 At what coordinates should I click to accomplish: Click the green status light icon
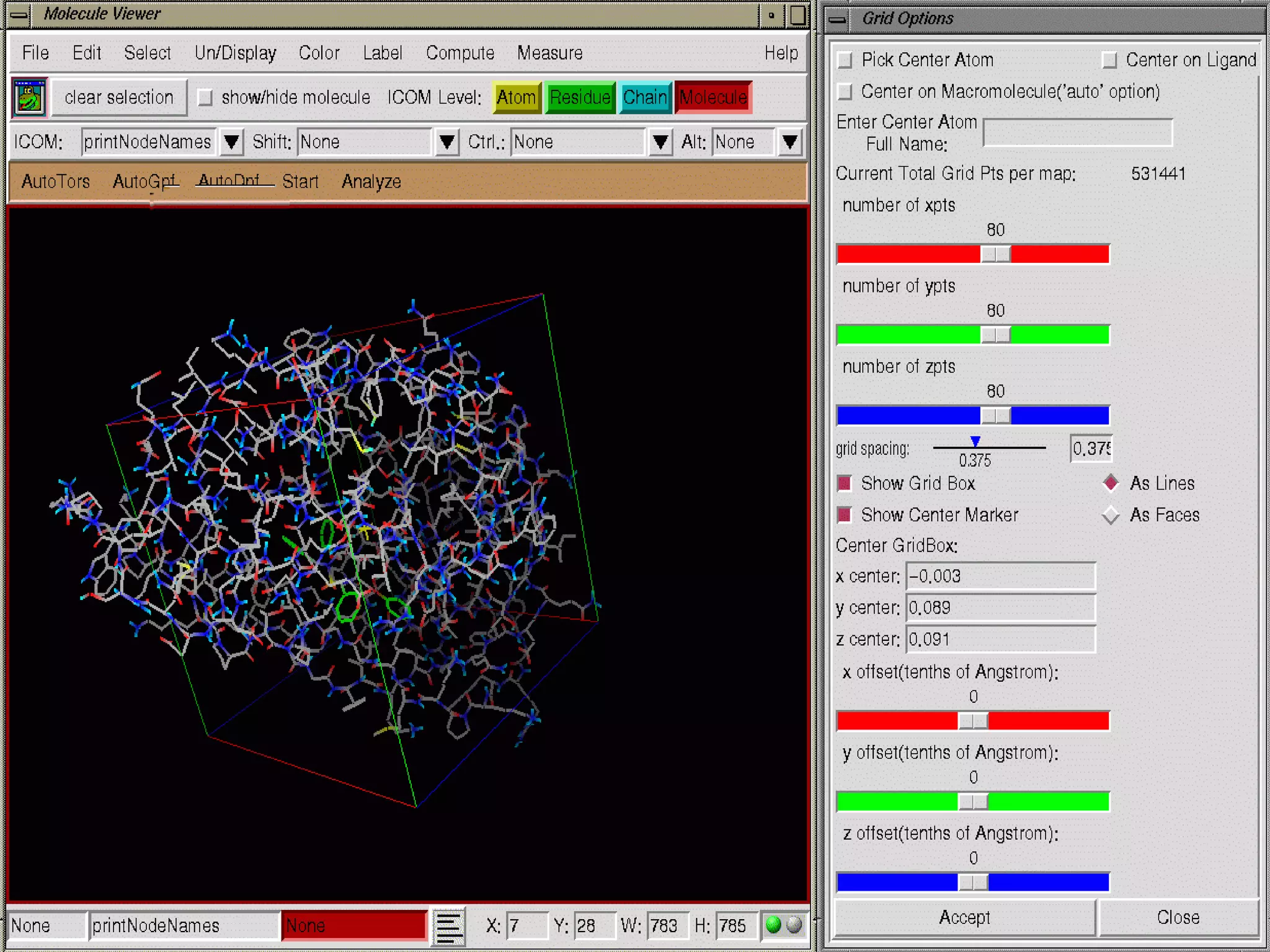pyautogui.click(x=773, y=925)
